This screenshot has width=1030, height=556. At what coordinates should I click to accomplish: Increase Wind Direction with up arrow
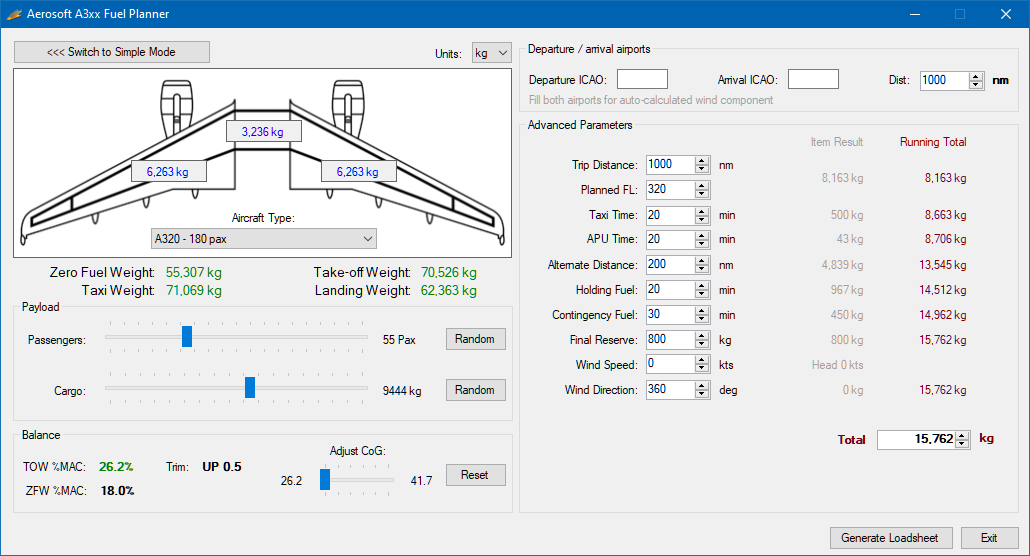click(x=702, y=386)
